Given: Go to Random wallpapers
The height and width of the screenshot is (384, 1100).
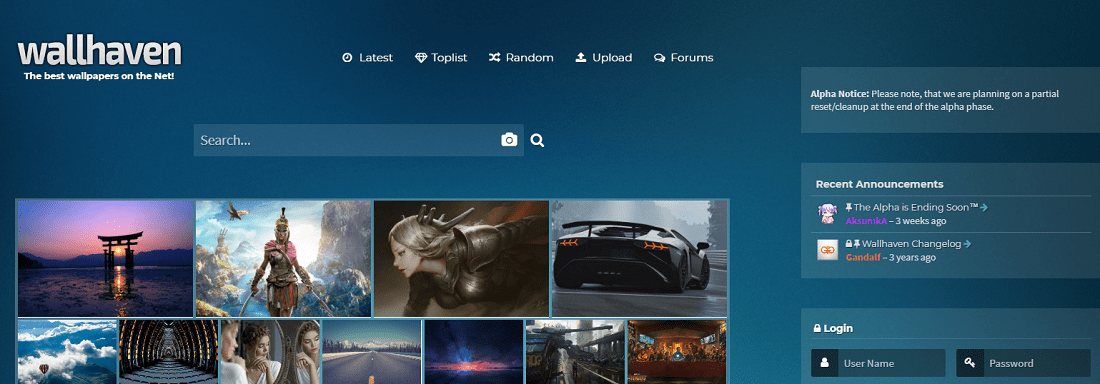Looking at the screenshot, I should (x=521, y=58).
